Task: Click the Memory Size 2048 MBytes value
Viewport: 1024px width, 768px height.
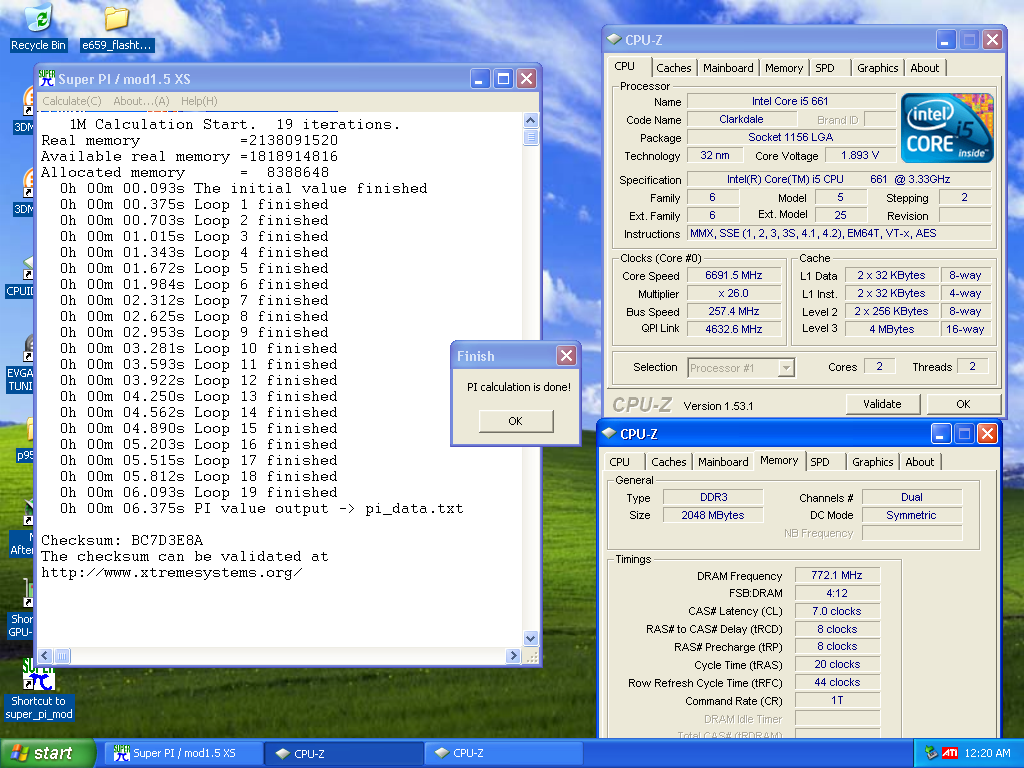Action: 712,515
